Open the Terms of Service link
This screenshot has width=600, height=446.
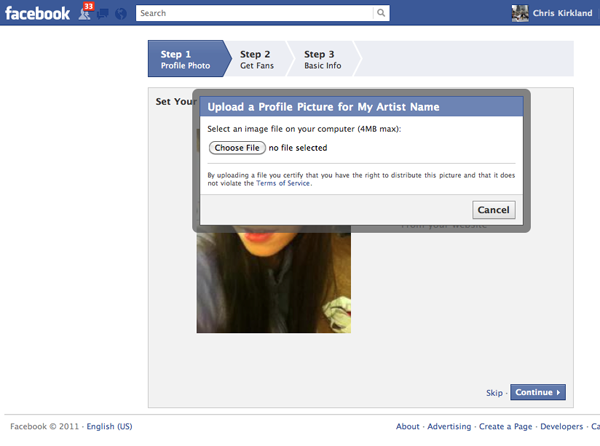[283, 183]
